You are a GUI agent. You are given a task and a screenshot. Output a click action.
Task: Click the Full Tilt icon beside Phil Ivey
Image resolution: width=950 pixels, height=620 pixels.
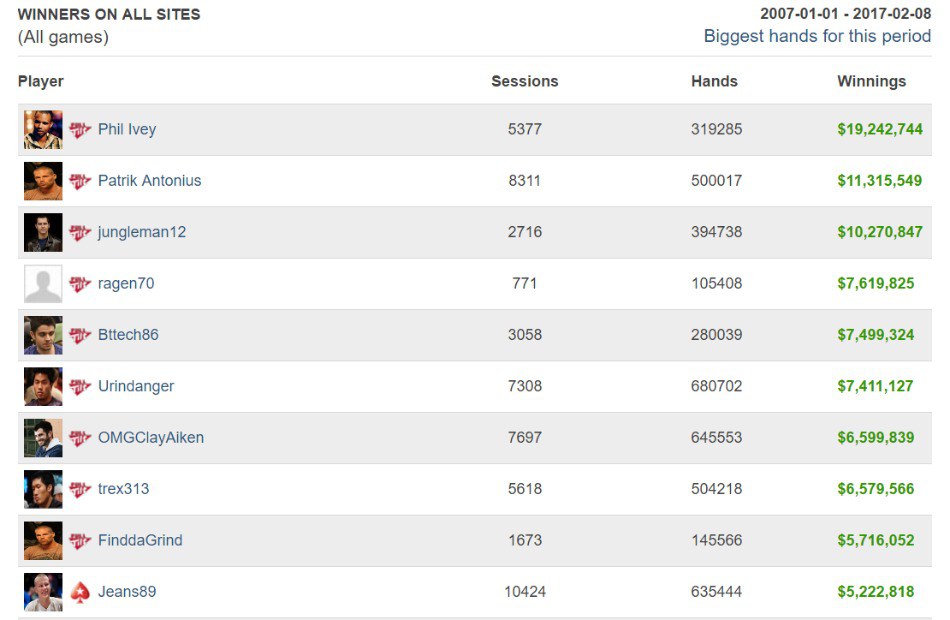(x=80, y=130)
